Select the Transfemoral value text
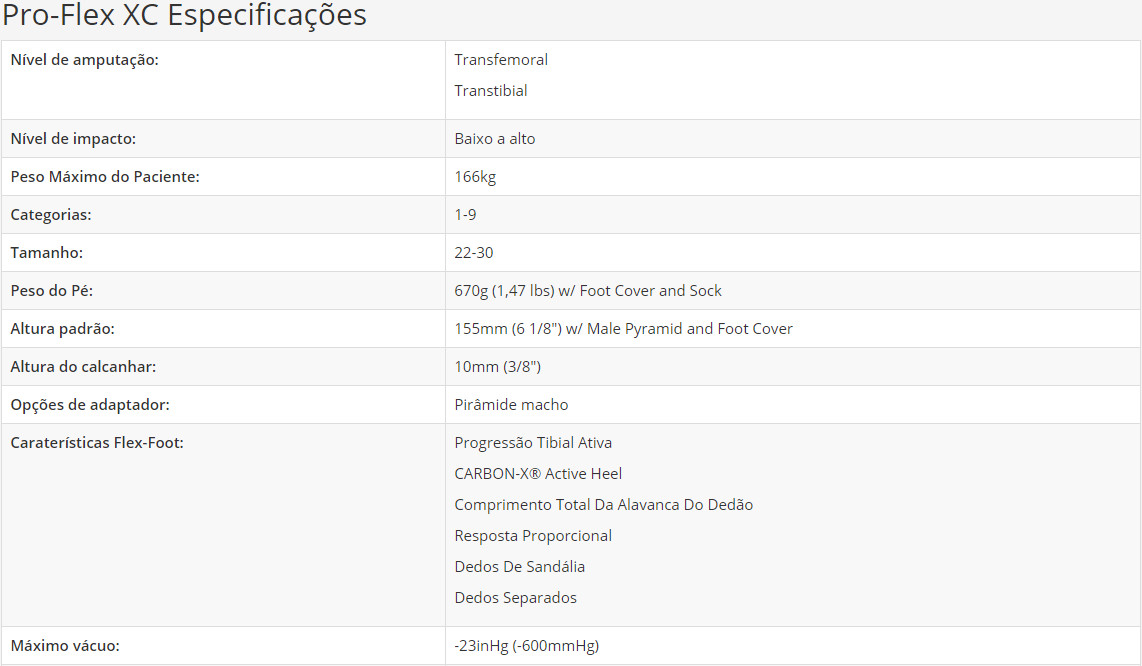 [x=501, y=60]
